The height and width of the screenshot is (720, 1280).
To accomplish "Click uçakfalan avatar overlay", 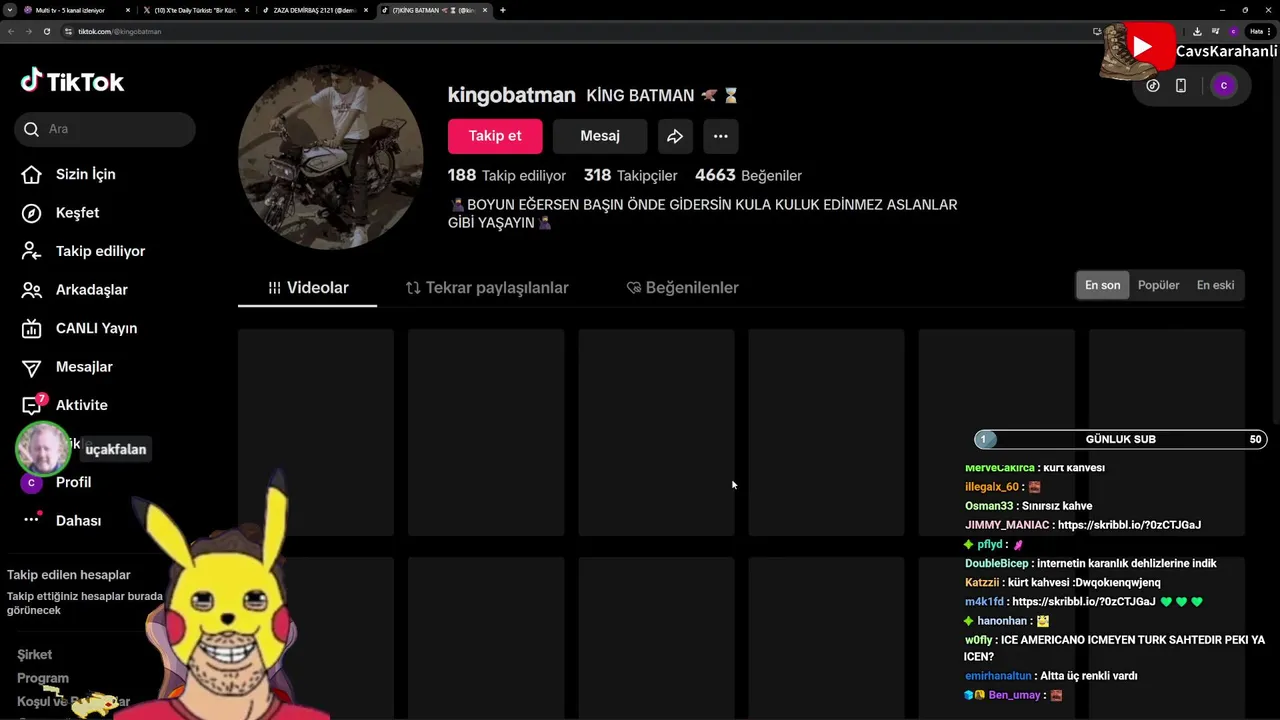I will tap(43, 449).
